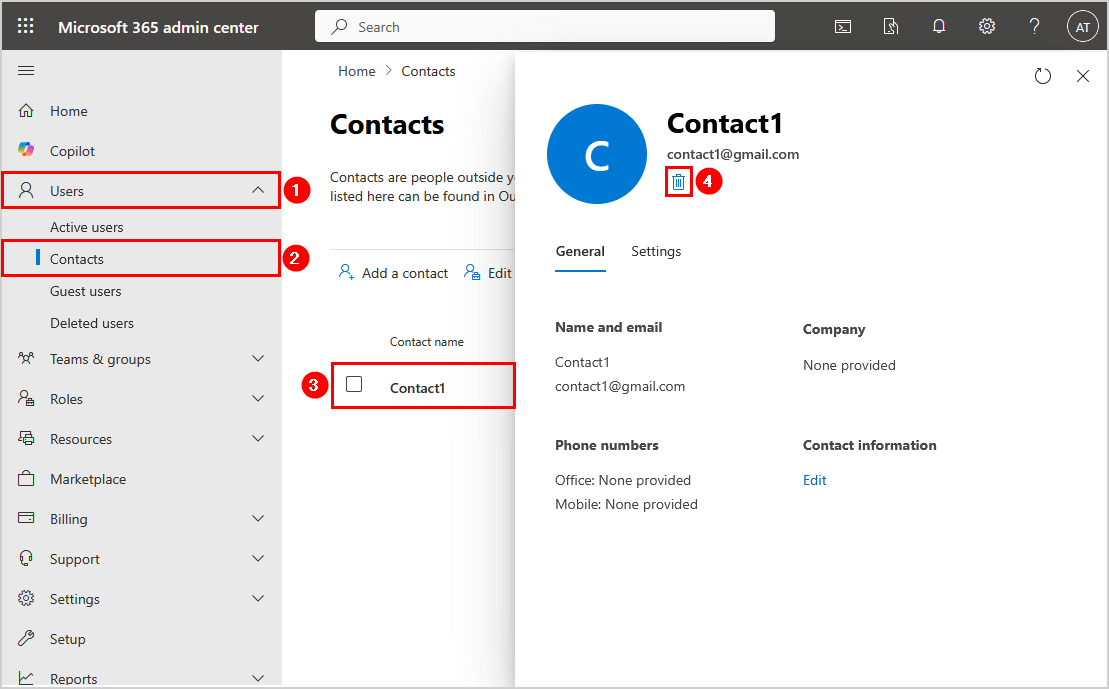Click the AT account avatar

tap(1083, 27)
